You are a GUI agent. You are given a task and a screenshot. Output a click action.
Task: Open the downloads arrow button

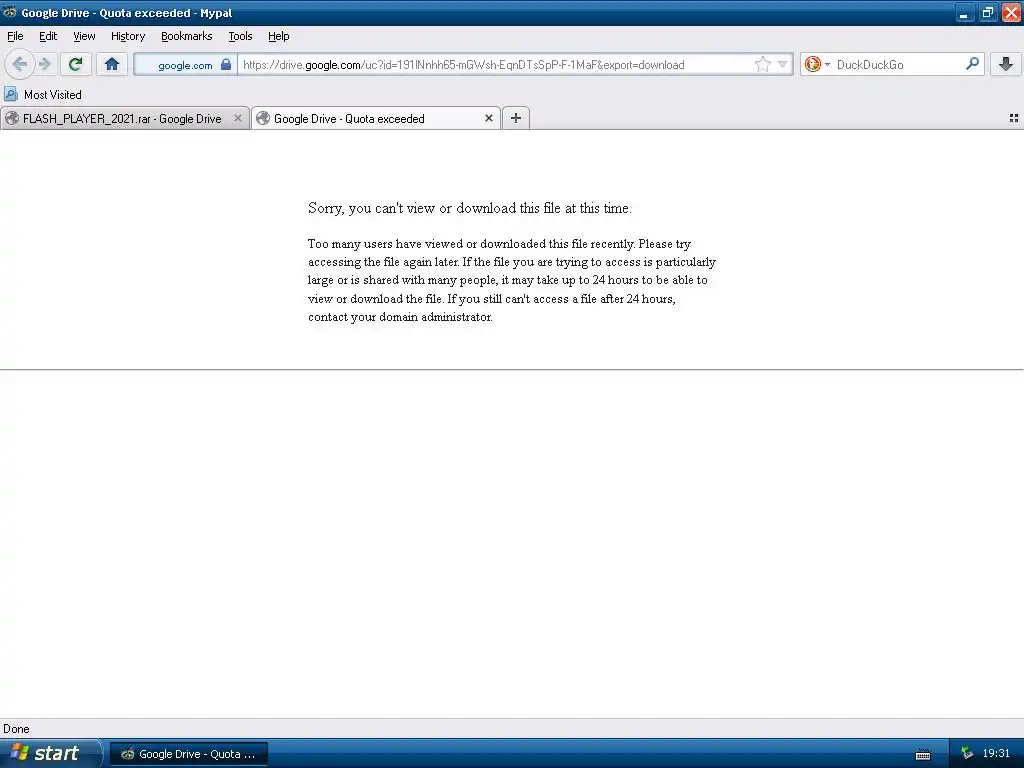(1006, 64)
